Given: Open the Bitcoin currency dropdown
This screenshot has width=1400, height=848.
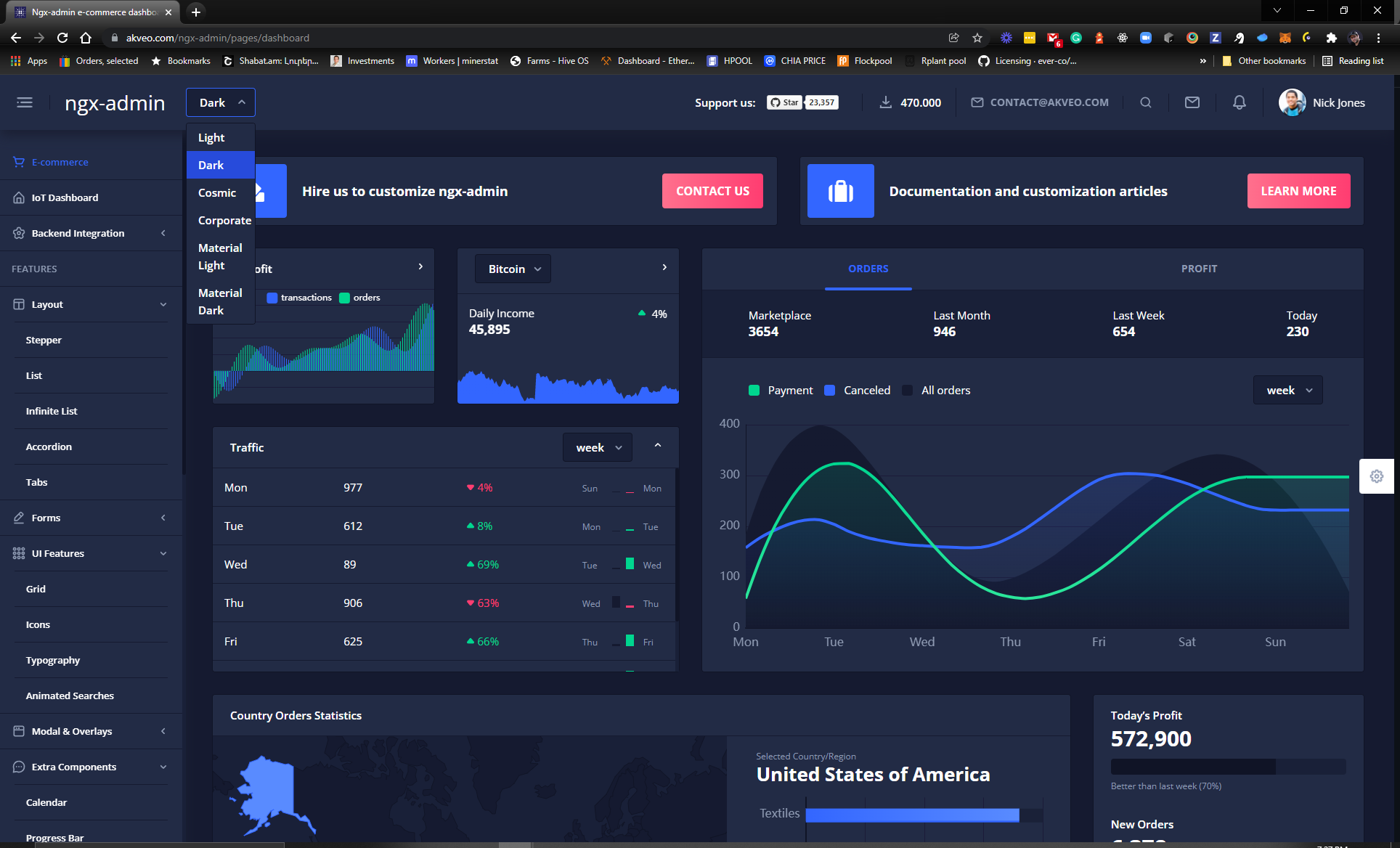Looking at the screenshot, I should (x=512, y=269).
